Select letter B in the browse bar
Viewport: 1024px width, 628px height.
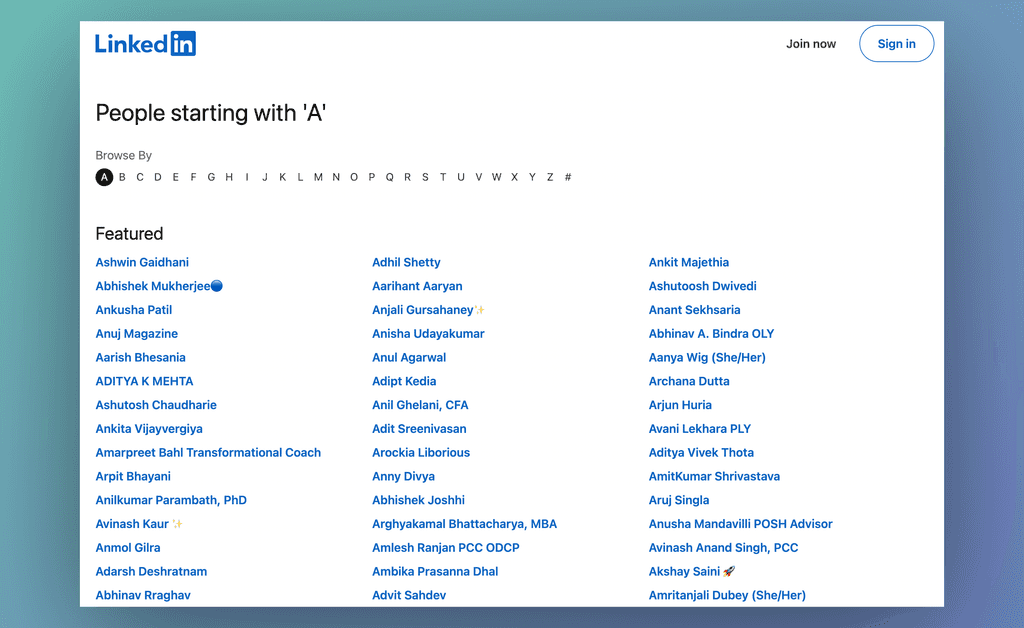[122, 177]
